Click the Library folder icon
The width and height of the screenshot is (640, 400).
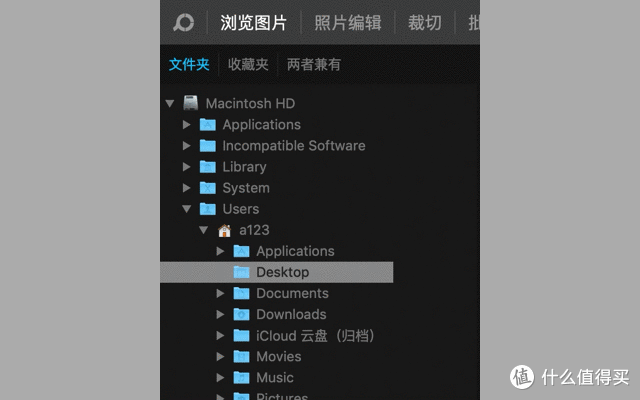[x=208, y=167]
